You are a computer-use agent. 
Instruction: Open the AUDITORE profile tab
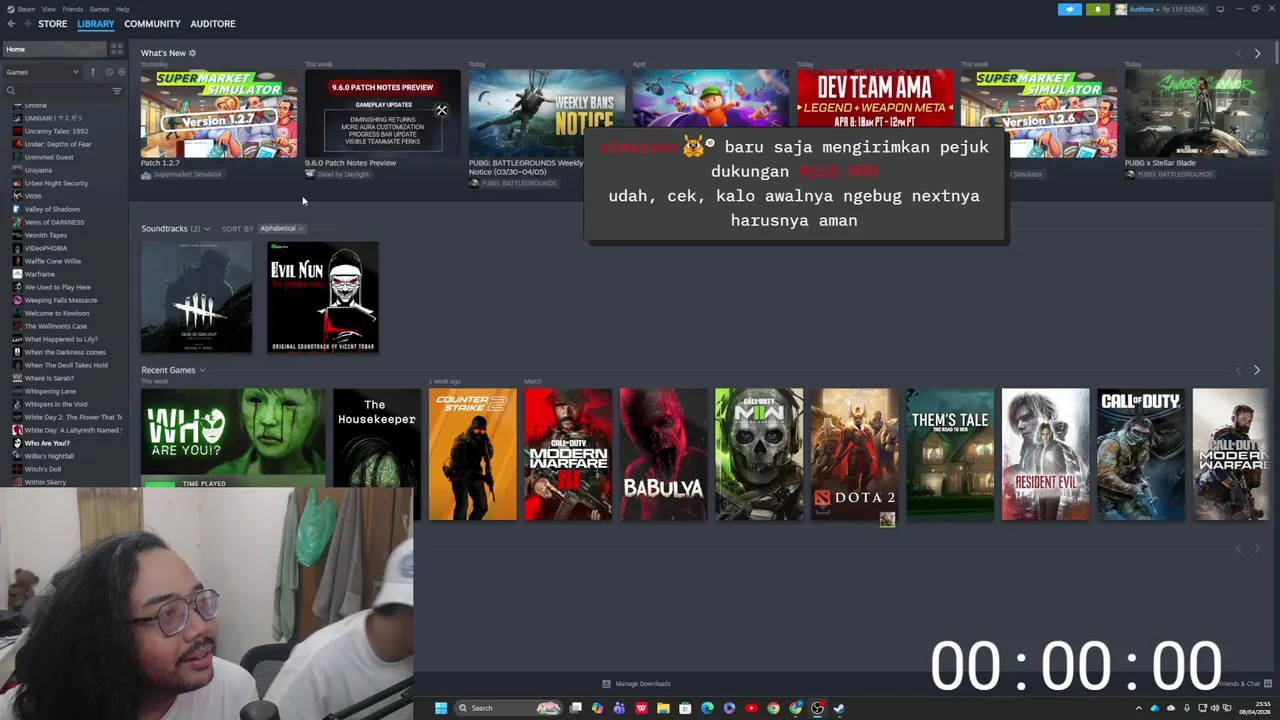click(x=213, y=24)
